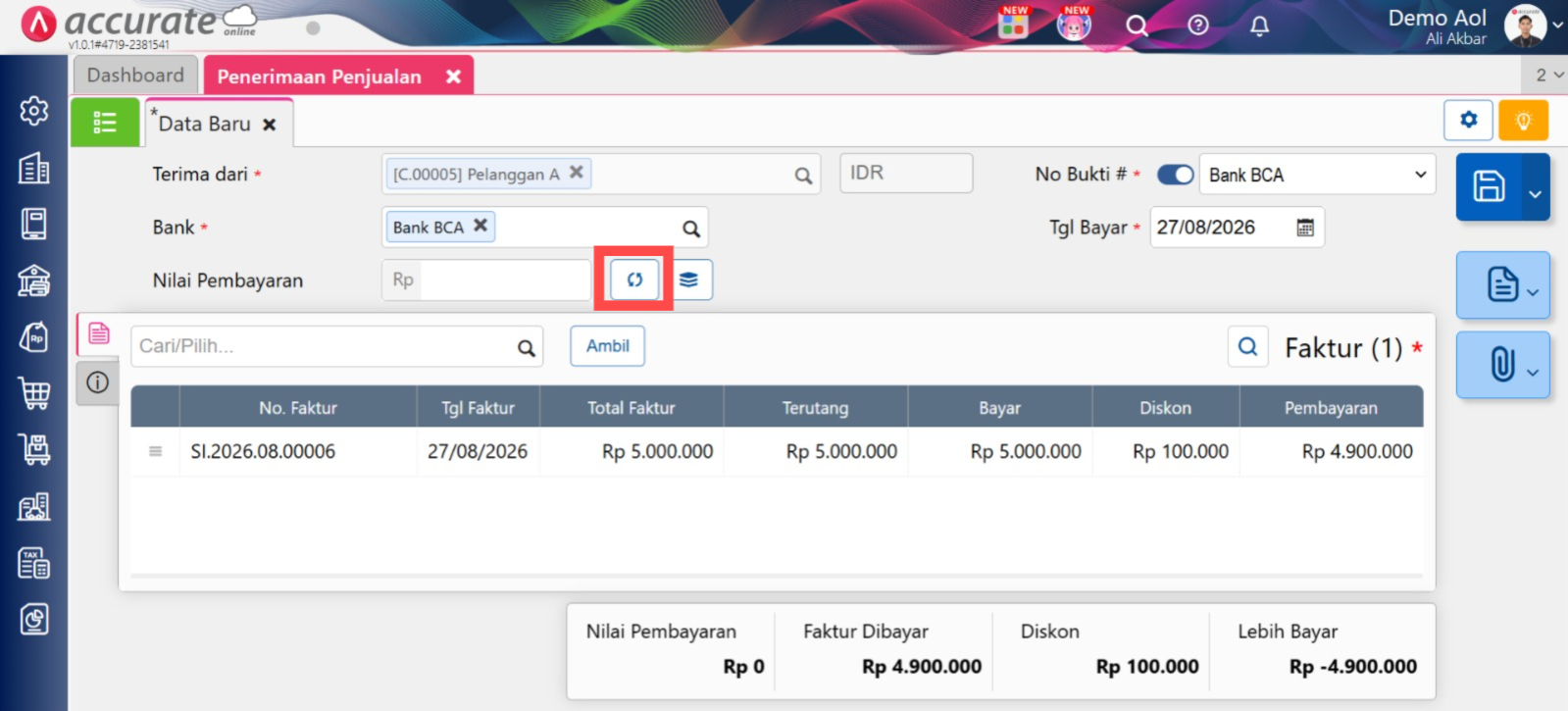Open the fixed assets sidebar icon
Image resolution: width=1568 pixels, height=711 pixels.
click(x=34, y=506)
